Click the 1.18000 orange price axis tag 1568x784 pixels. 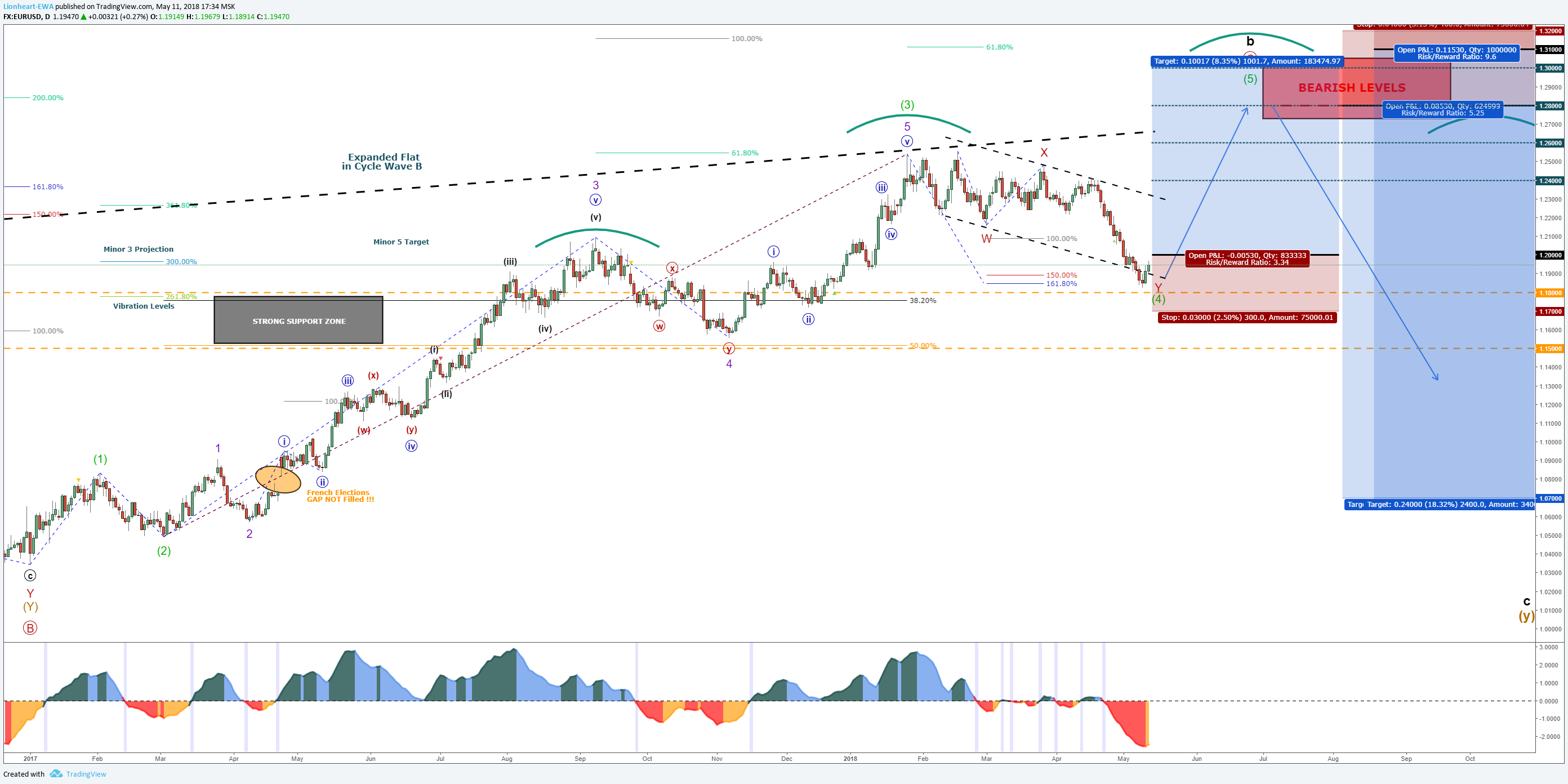click(x=1550, y=293)
